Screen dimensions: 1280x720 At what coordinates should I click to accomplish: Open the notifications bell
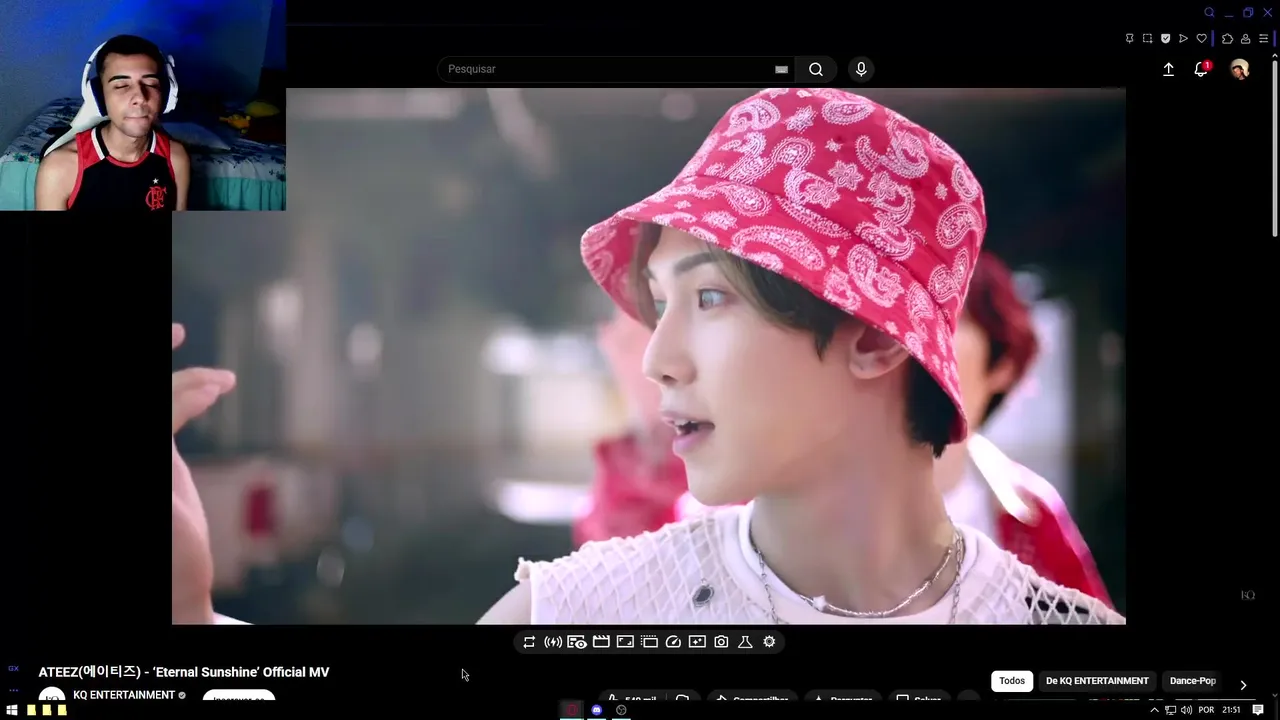tap(1201, 69)
